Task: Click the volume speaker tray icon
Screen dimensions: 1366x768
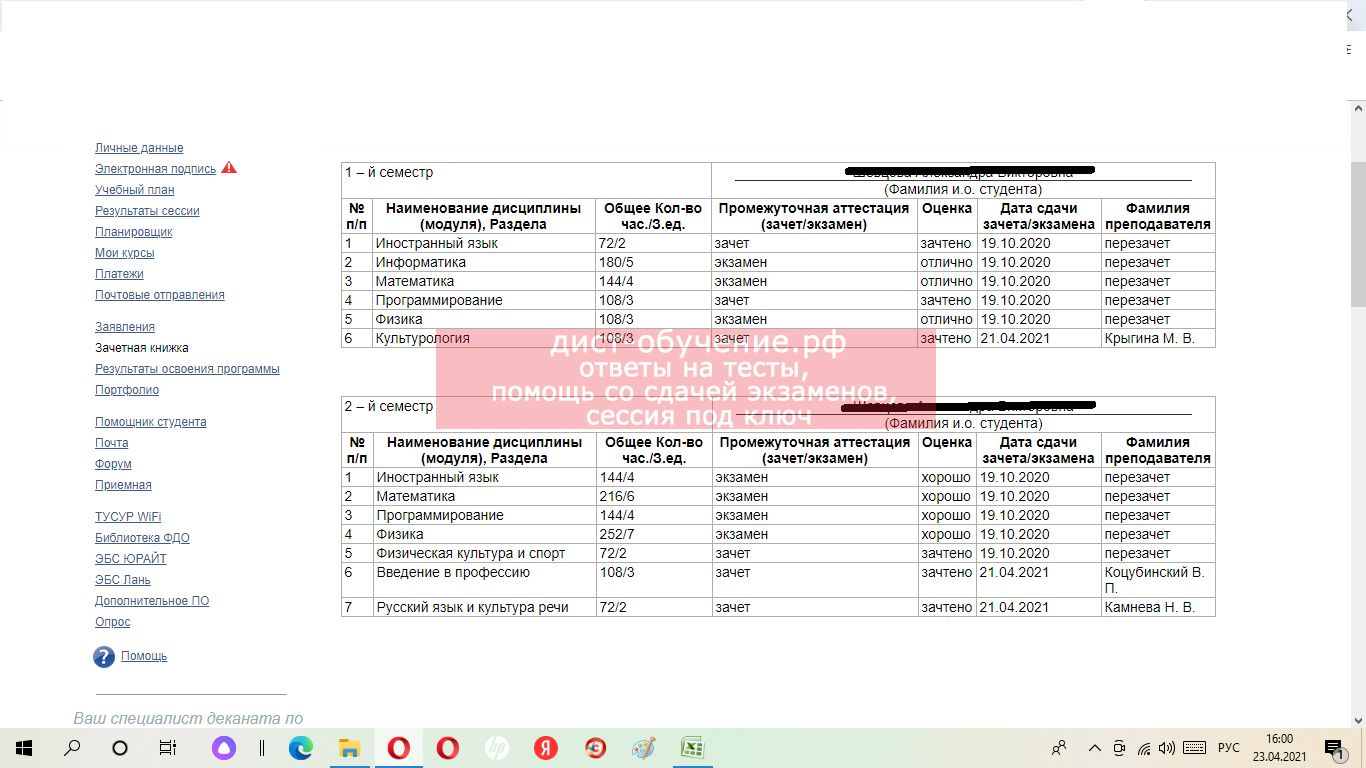Action: (1166, 748)
